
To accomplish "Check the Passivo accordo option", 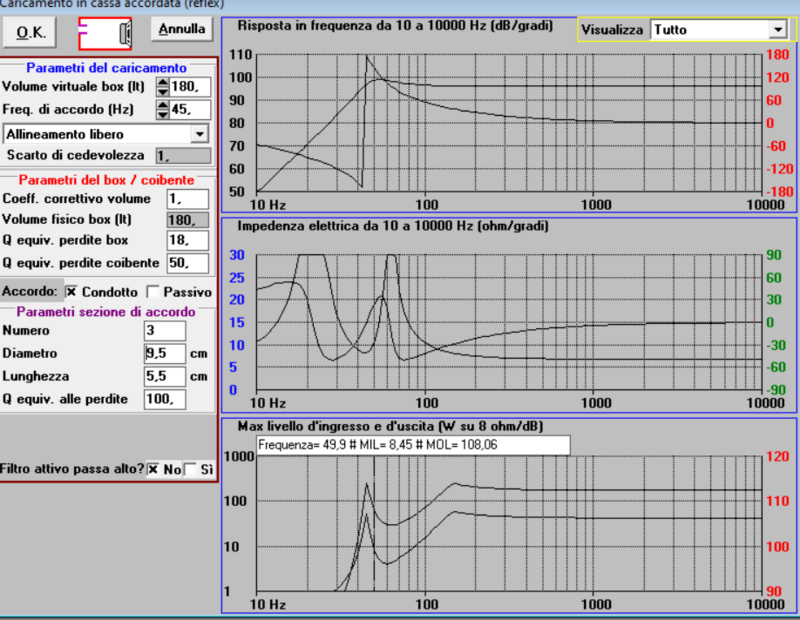I will click(x=153, y=292).
